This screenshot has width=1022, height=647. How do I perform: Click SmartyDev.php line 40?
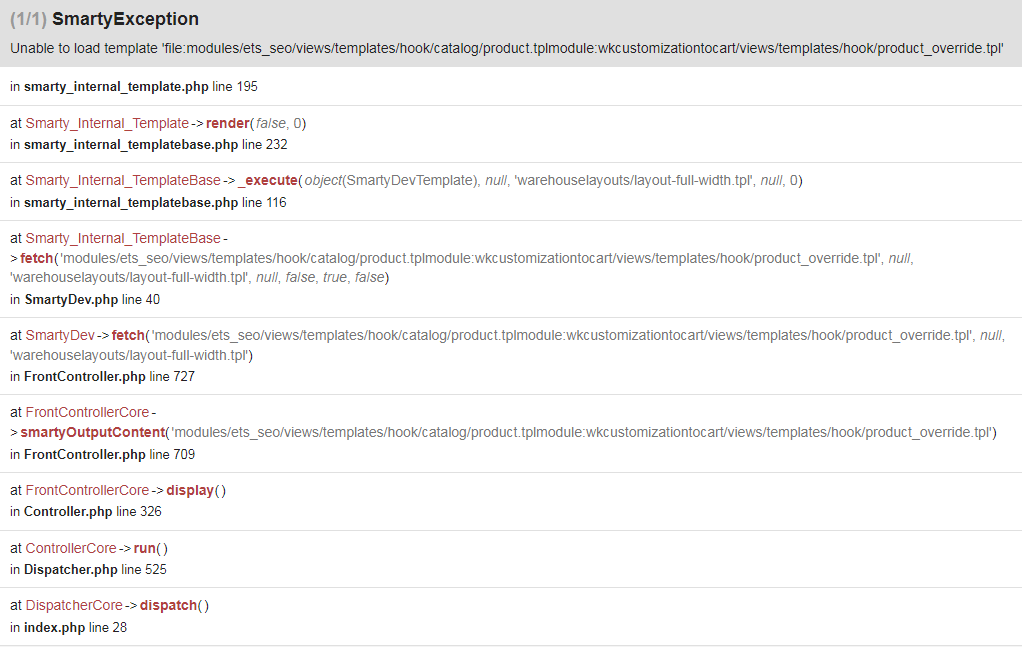click(85, 300)
